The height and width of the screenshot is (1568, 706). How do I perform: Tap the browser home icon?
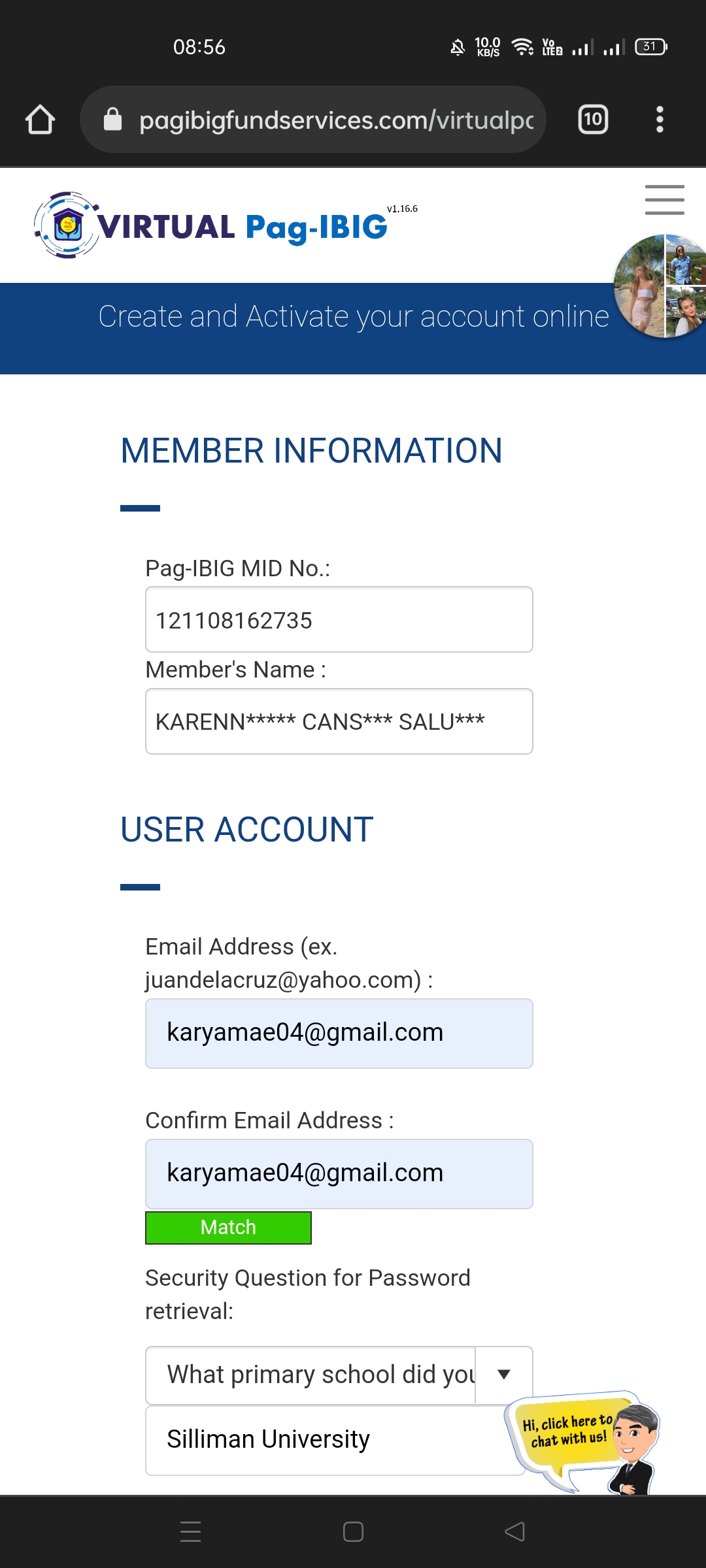click(x=40, y=120)
